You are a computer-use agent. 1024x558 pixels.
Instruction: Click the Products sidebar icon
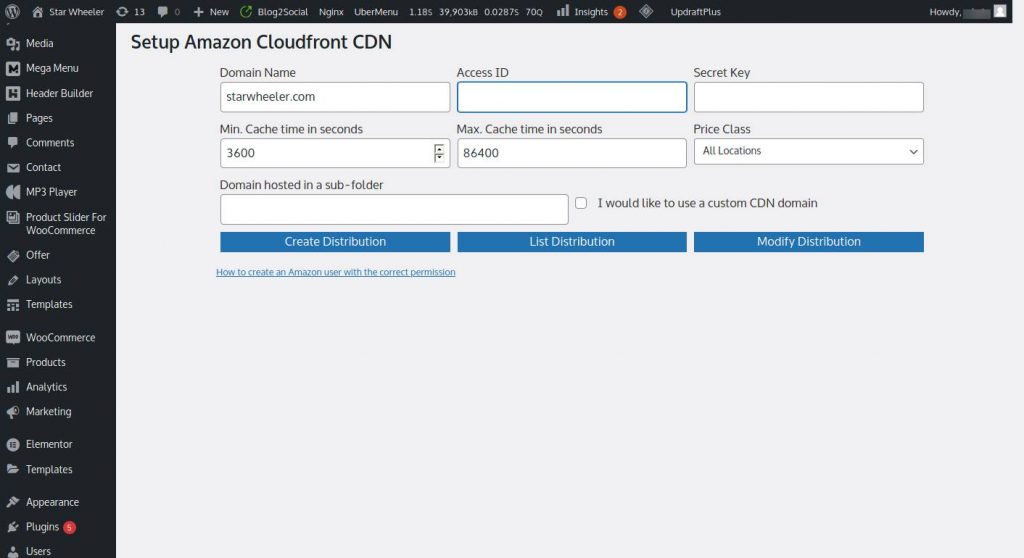click(13, 363)
